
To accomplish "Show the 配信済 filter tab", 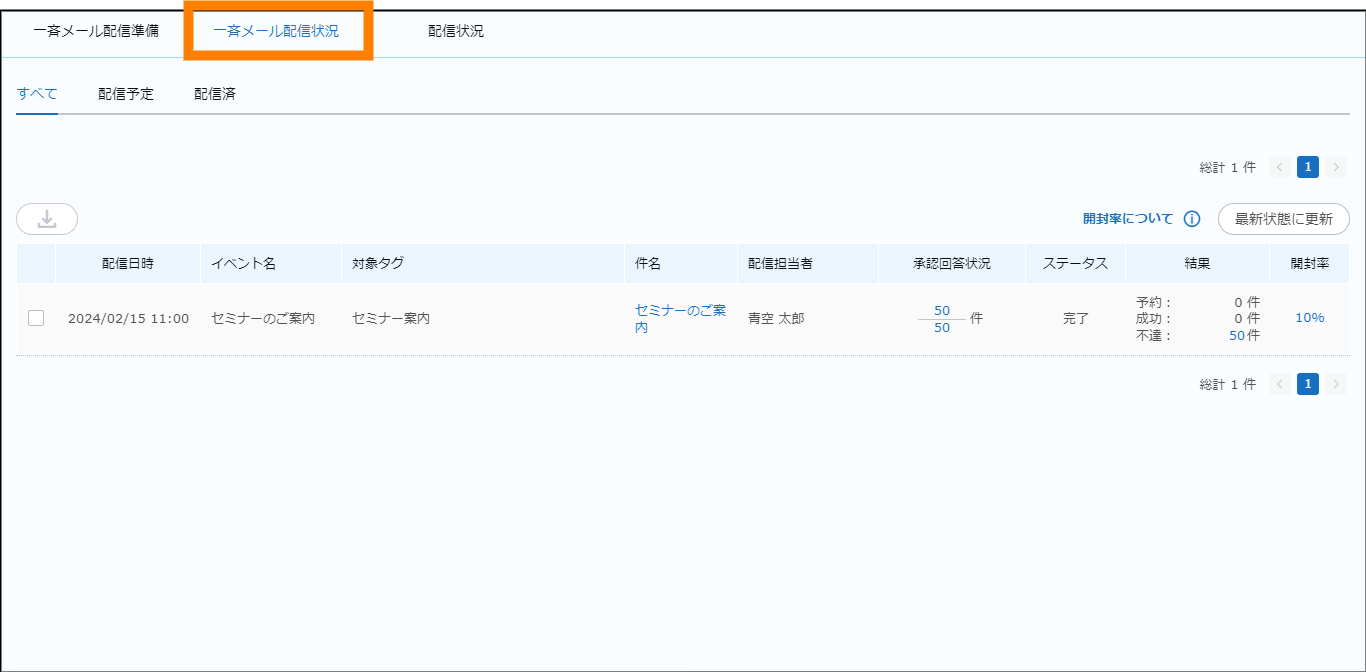I will coord(215,94).
